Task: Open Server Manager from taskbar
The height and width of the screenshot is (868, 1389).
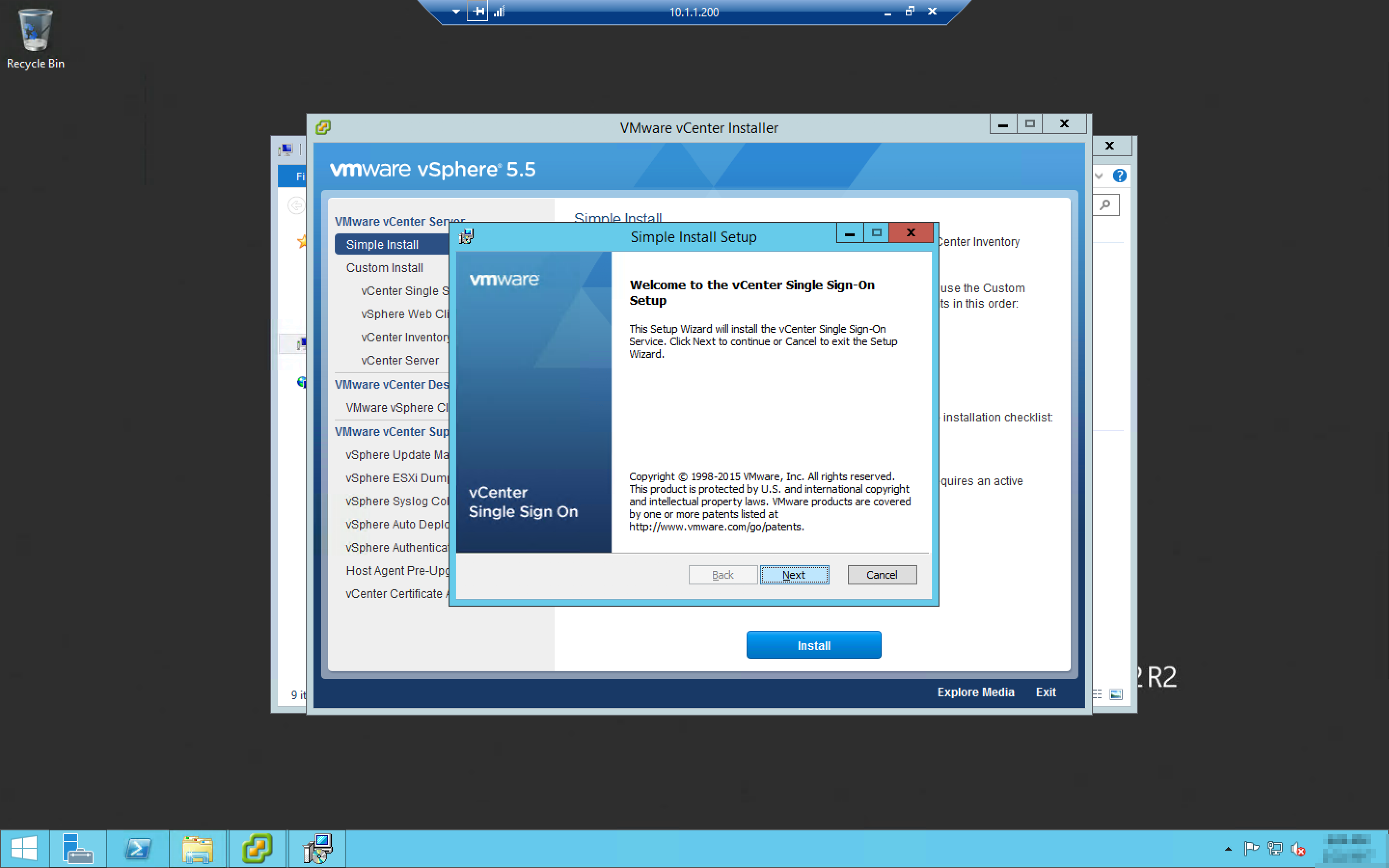Action: pos(78,849)
